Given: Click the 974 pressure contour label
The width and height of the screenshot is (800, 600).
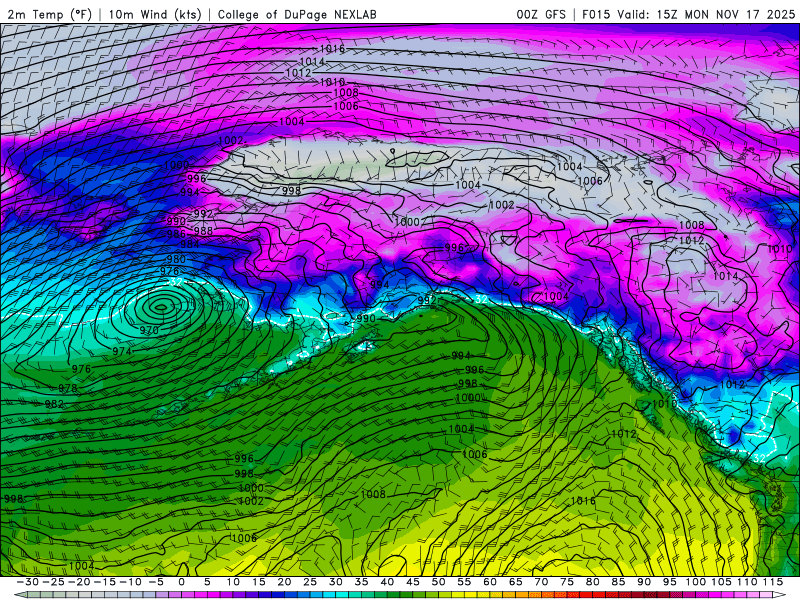Looking at the screenshot, I should (122, 351).
